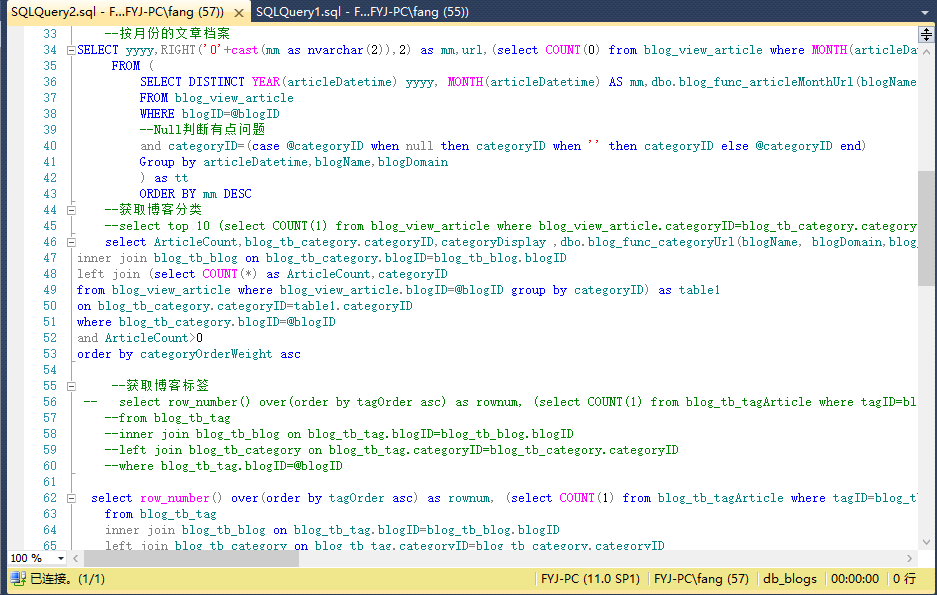The image size is (937, 595).
Task: Click FROM ( on line 35
Action: coord(132,66)
